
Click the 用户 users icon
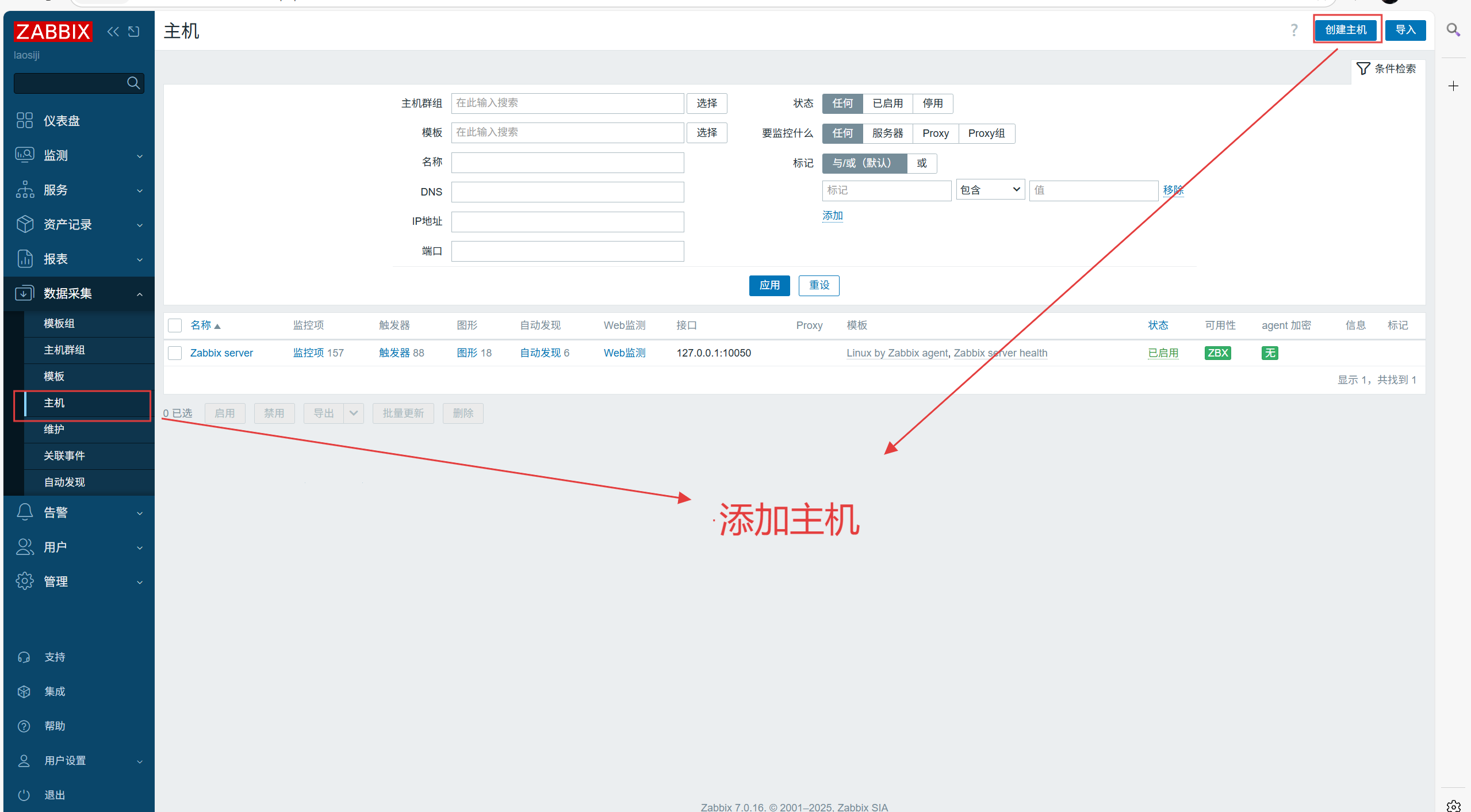point(25,546)
